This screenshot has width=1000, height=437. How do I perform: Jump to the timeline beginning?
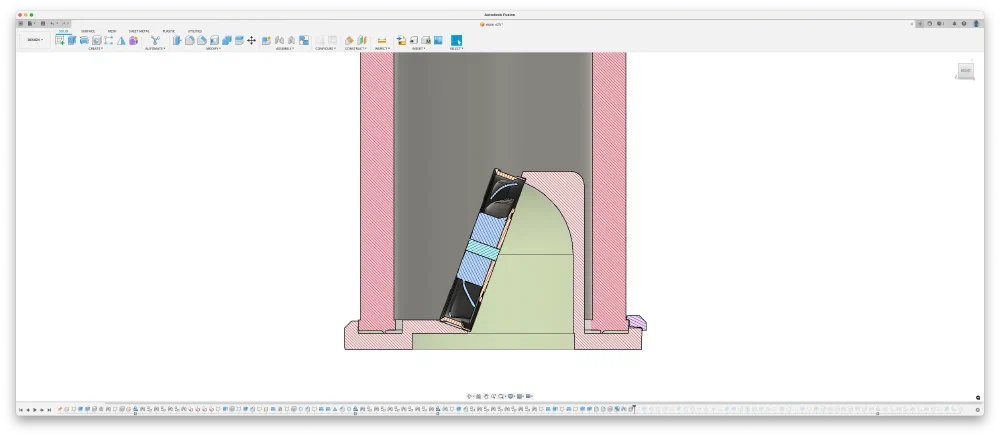click(20, 410)
